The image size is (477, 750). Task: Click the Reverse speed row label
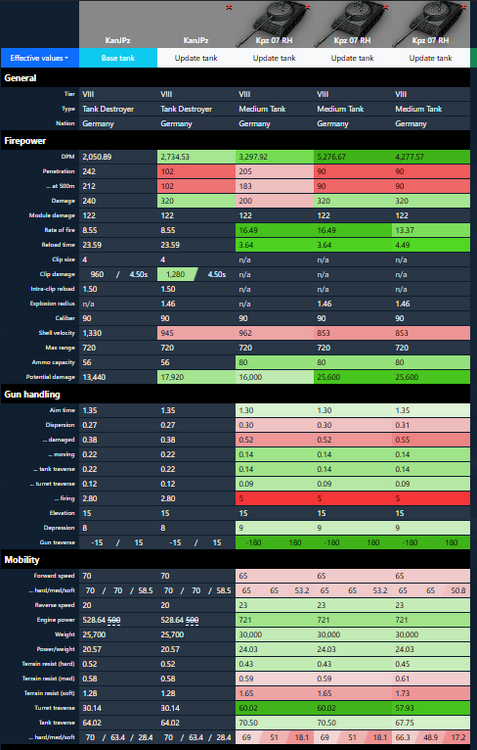pyautogui.click(x=57, y=605)
